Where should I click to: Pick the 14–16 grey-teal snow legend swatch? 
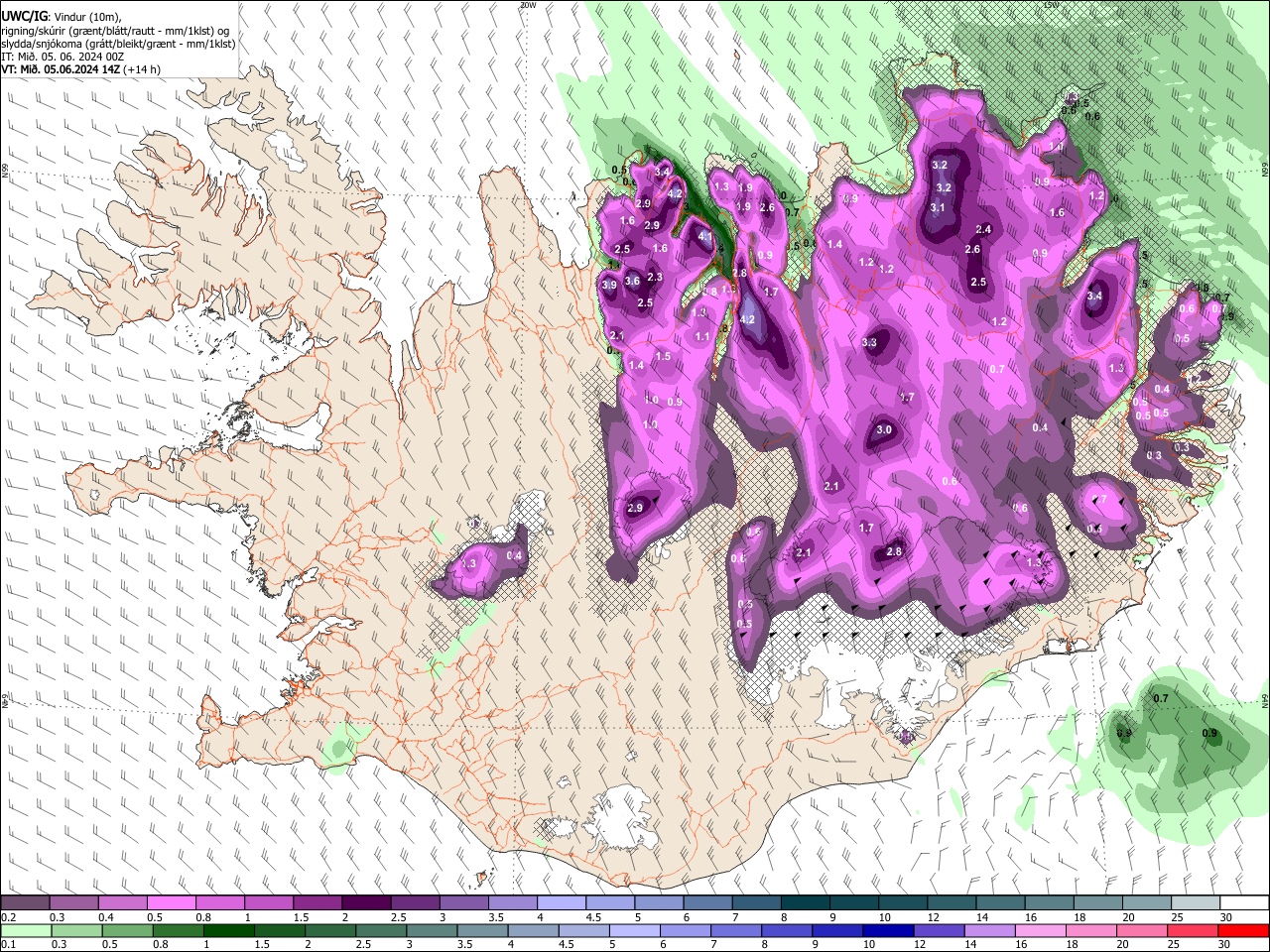point(1000,902)
